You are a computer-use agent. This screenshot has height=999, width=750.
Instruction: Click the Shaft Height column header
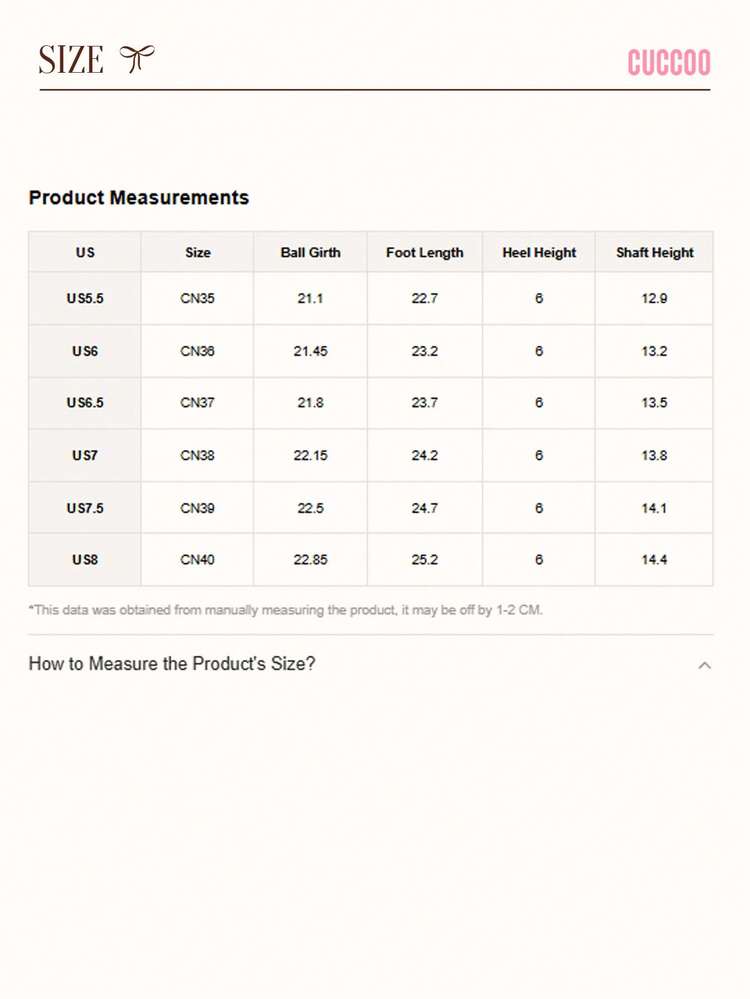point(655,252)
